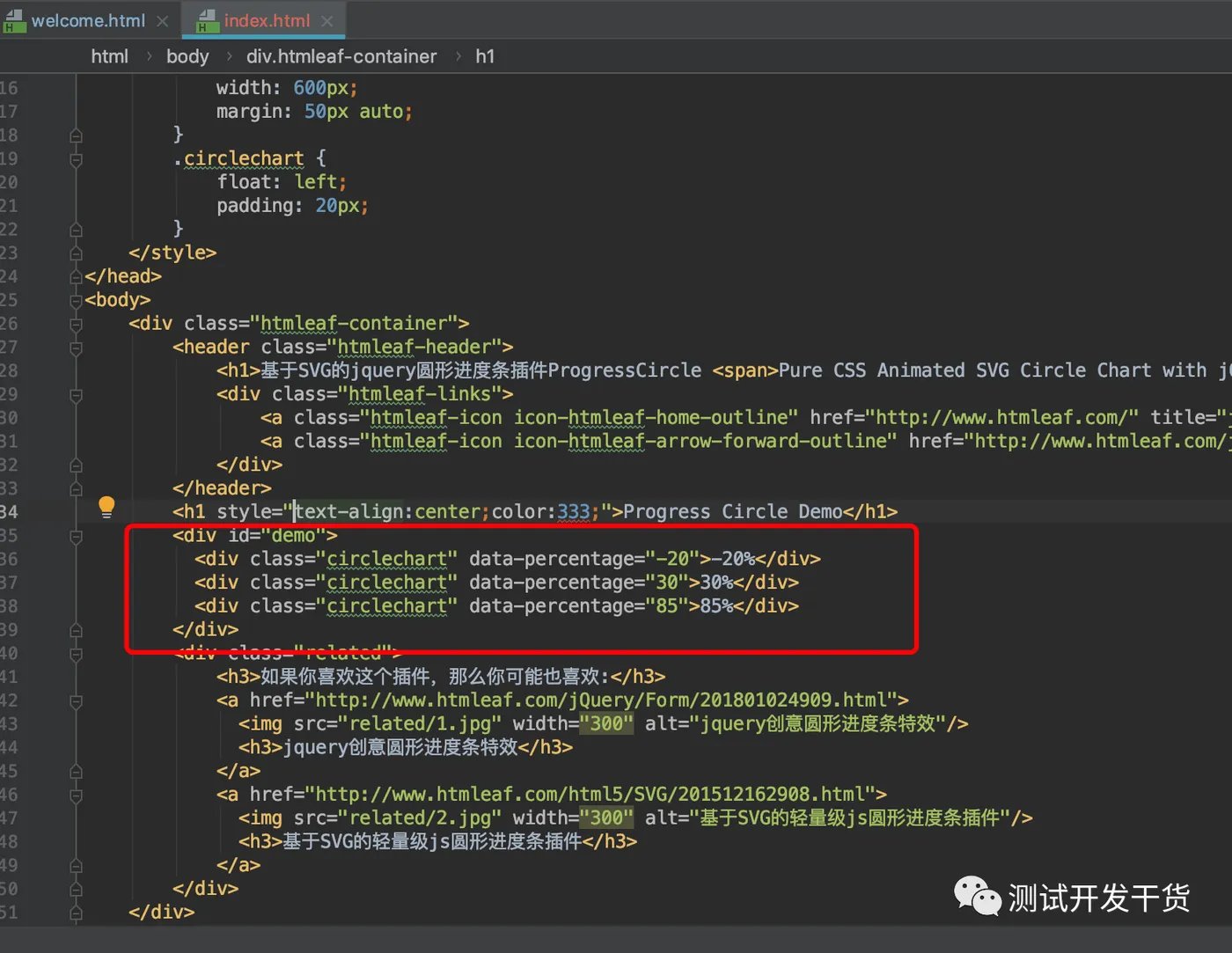The height and width of the screenshot is (953, 1232).
Task: Collapse the div htmleaf-container fold marker
Action: coord(77,324)
